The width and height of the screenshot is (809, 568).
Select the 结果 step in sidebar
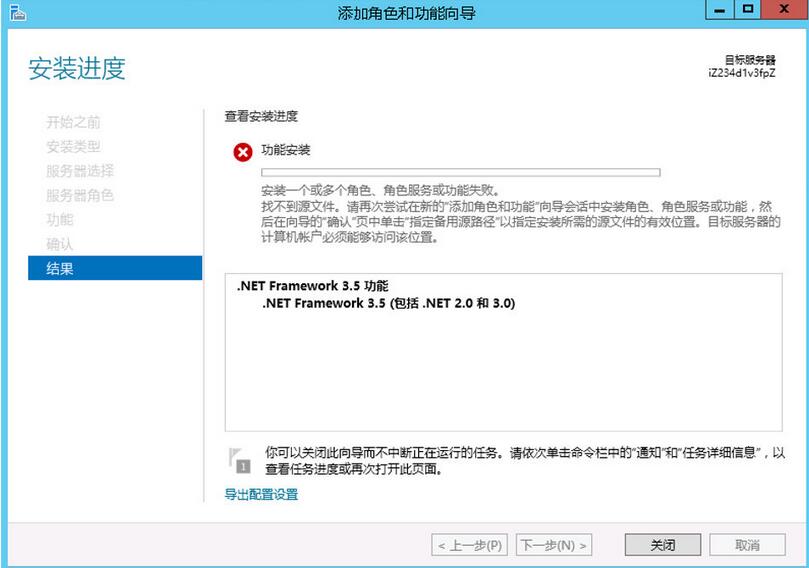[x=115, y=268]
